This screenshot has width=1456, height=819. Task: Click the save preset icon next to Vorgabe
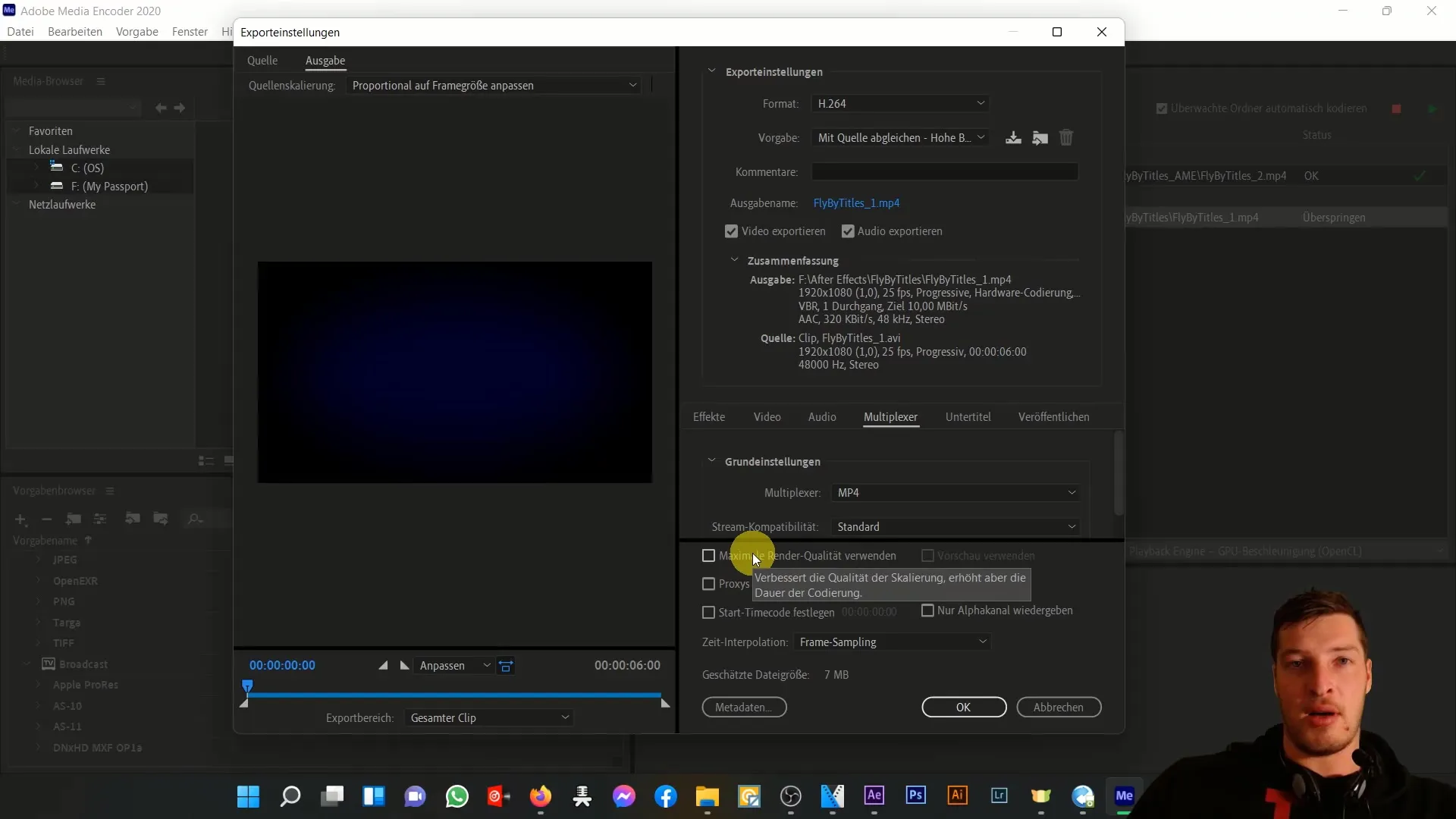point(1013,137)
